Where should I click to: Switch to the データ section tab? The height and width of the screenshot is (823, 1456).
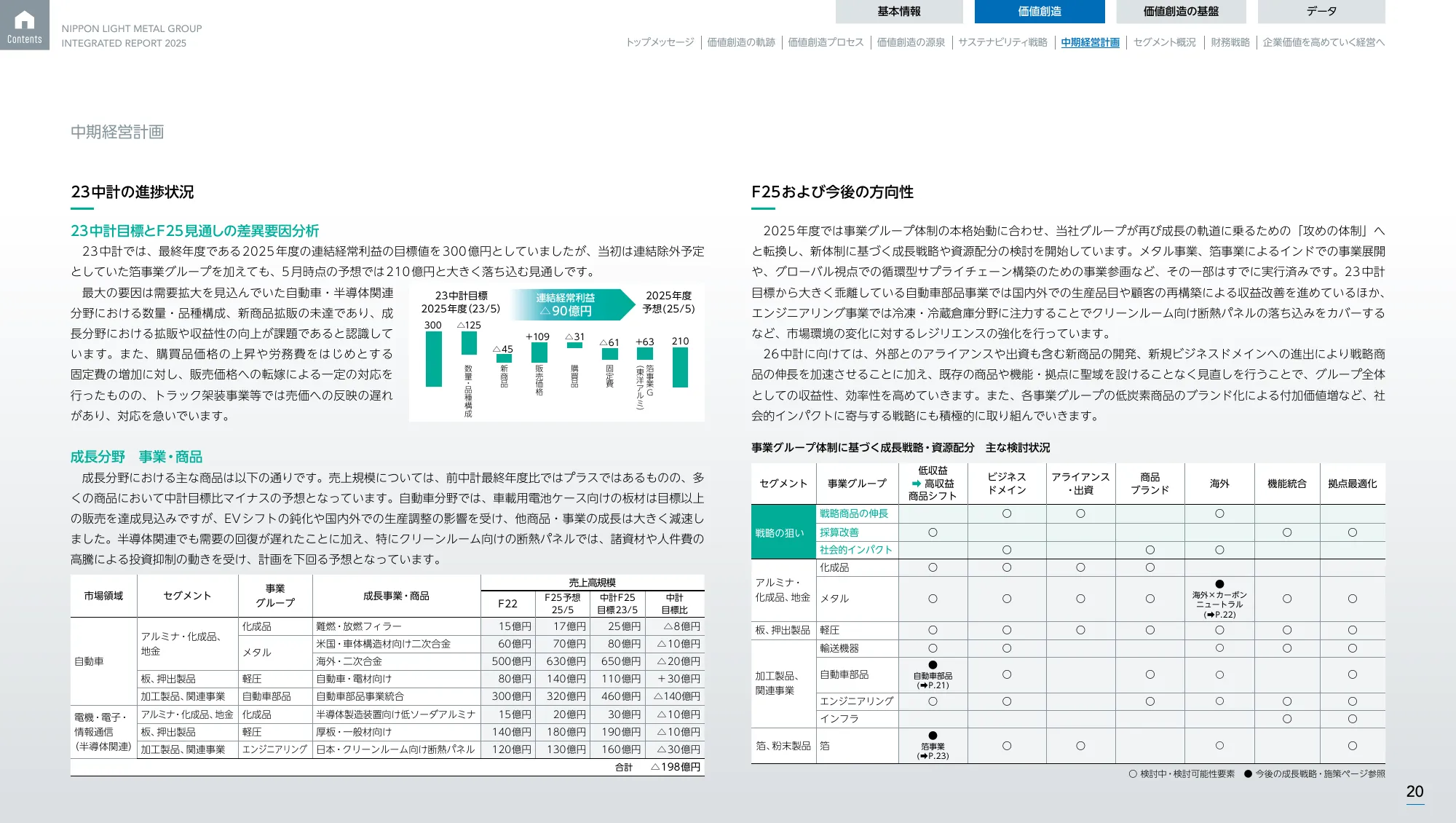point(1319,12)
